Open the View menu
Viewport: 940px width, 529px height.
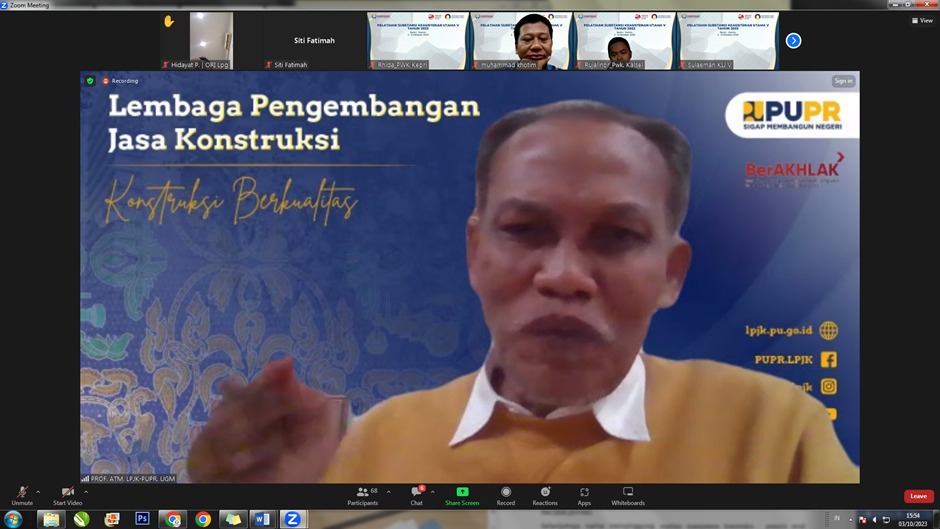click(x=922, y=20)
